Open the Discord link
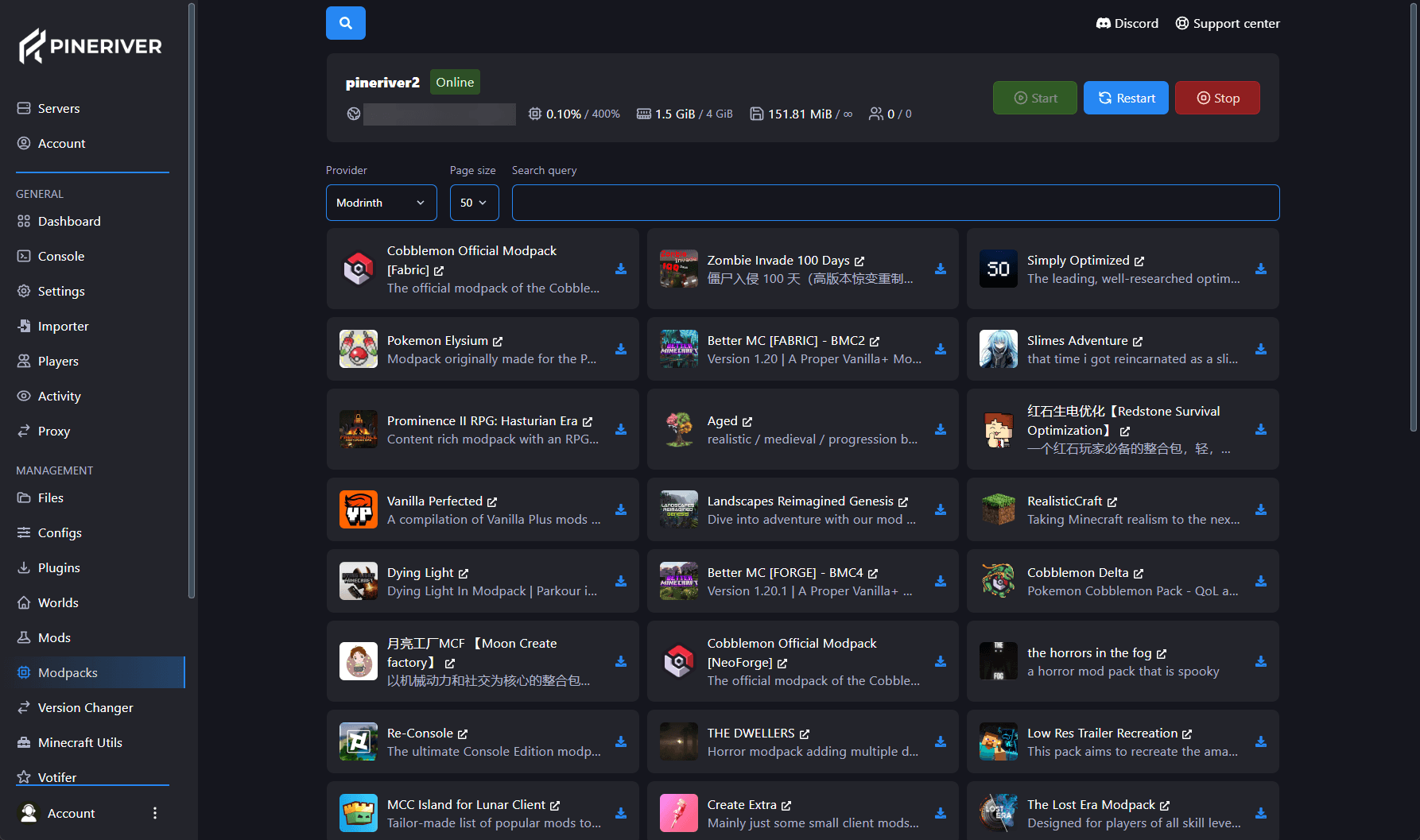This screenshot has height=840, width=1420. (x=1127, y=23)
